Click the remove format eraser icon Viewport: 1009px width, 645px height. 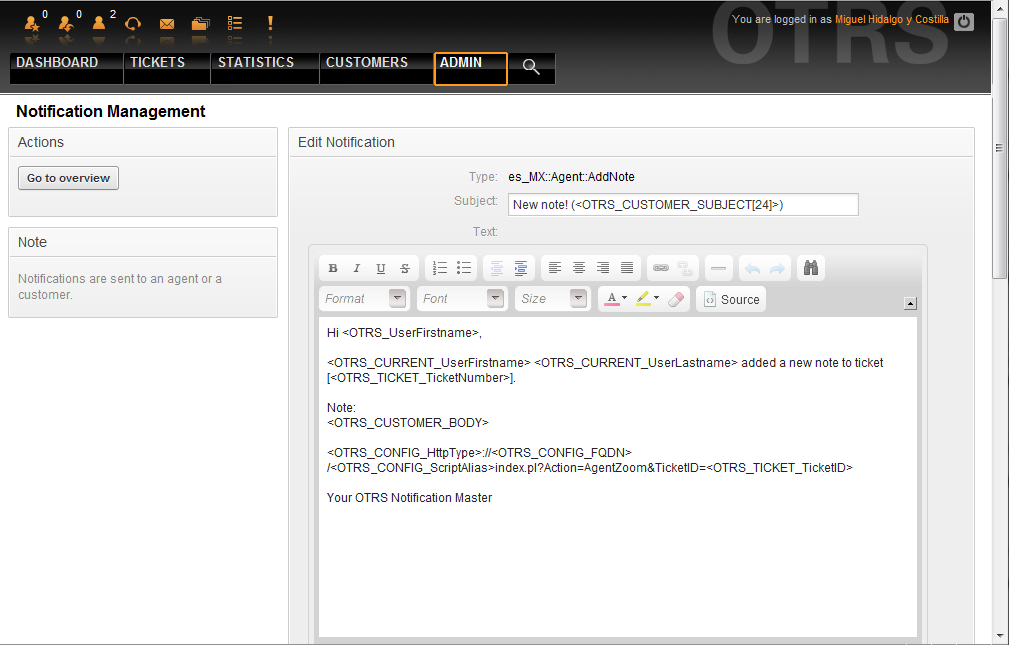[x=677, y=299]
